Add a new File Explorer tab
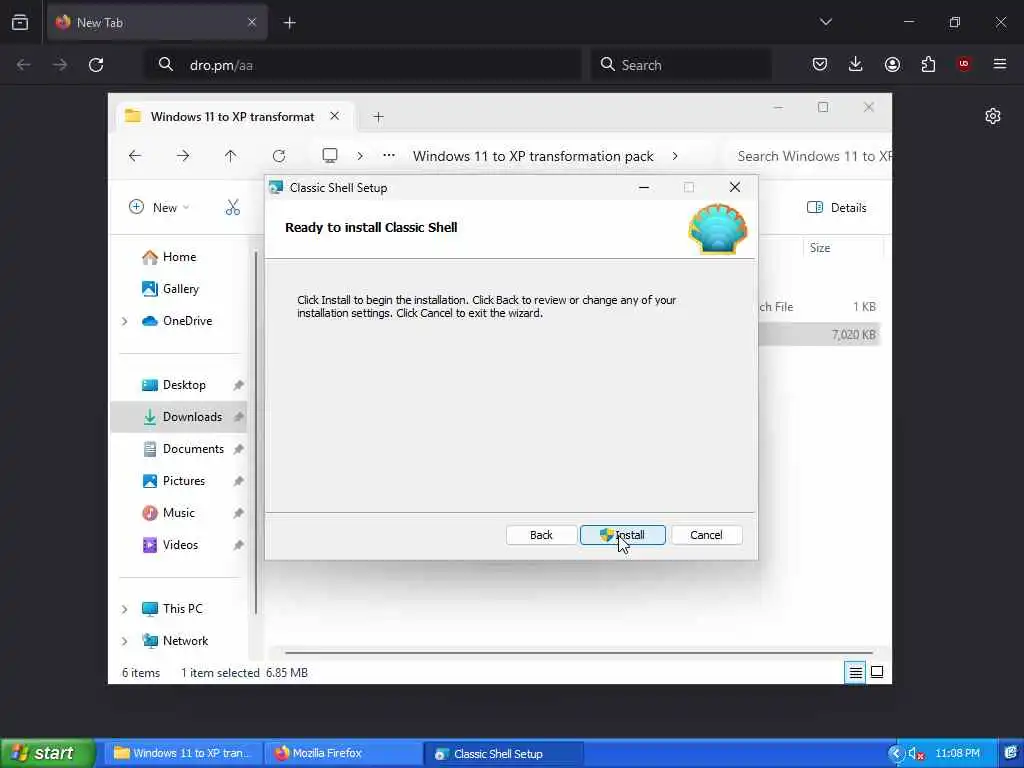The width and height of the screenshot is (1024, 768). coord(378,117)
